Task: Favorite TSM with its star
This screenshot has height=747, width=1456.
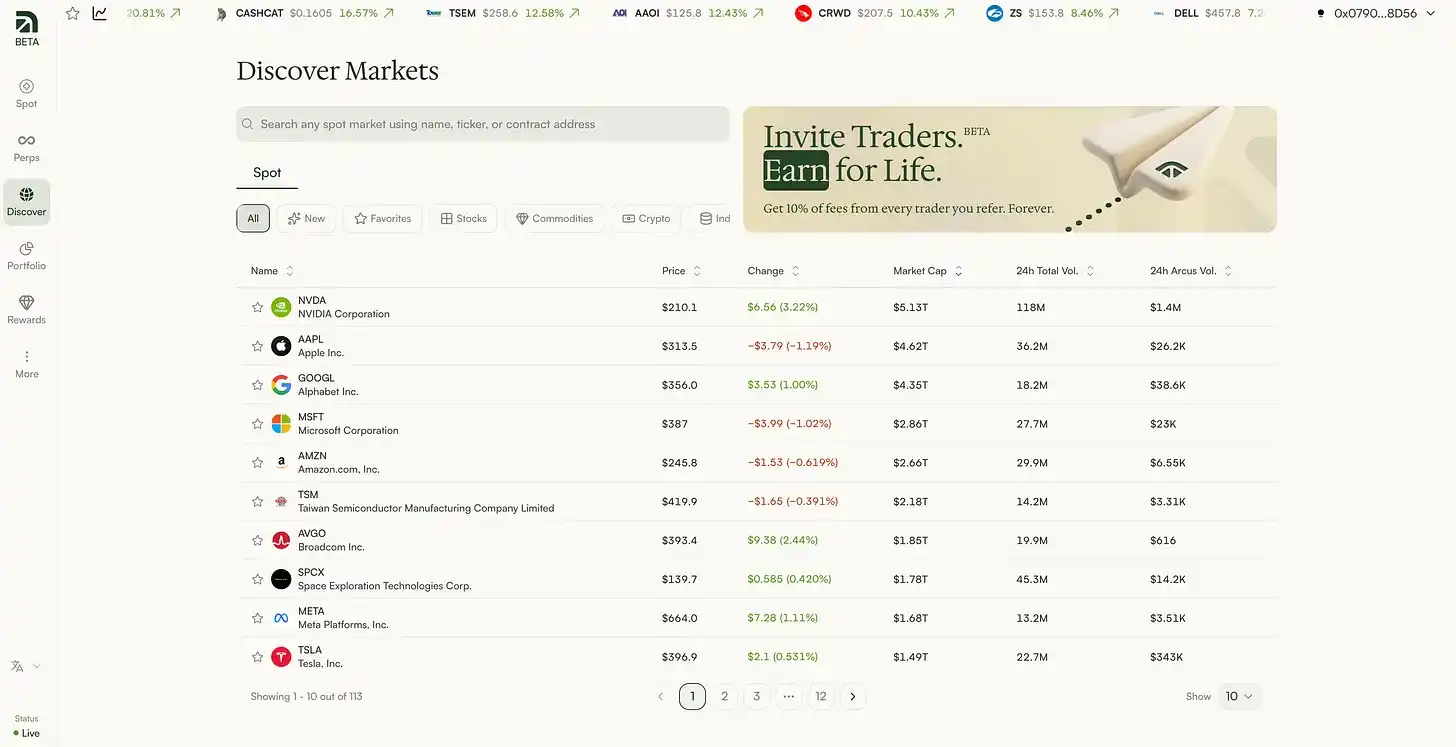Action: click(x=257, y=501)
